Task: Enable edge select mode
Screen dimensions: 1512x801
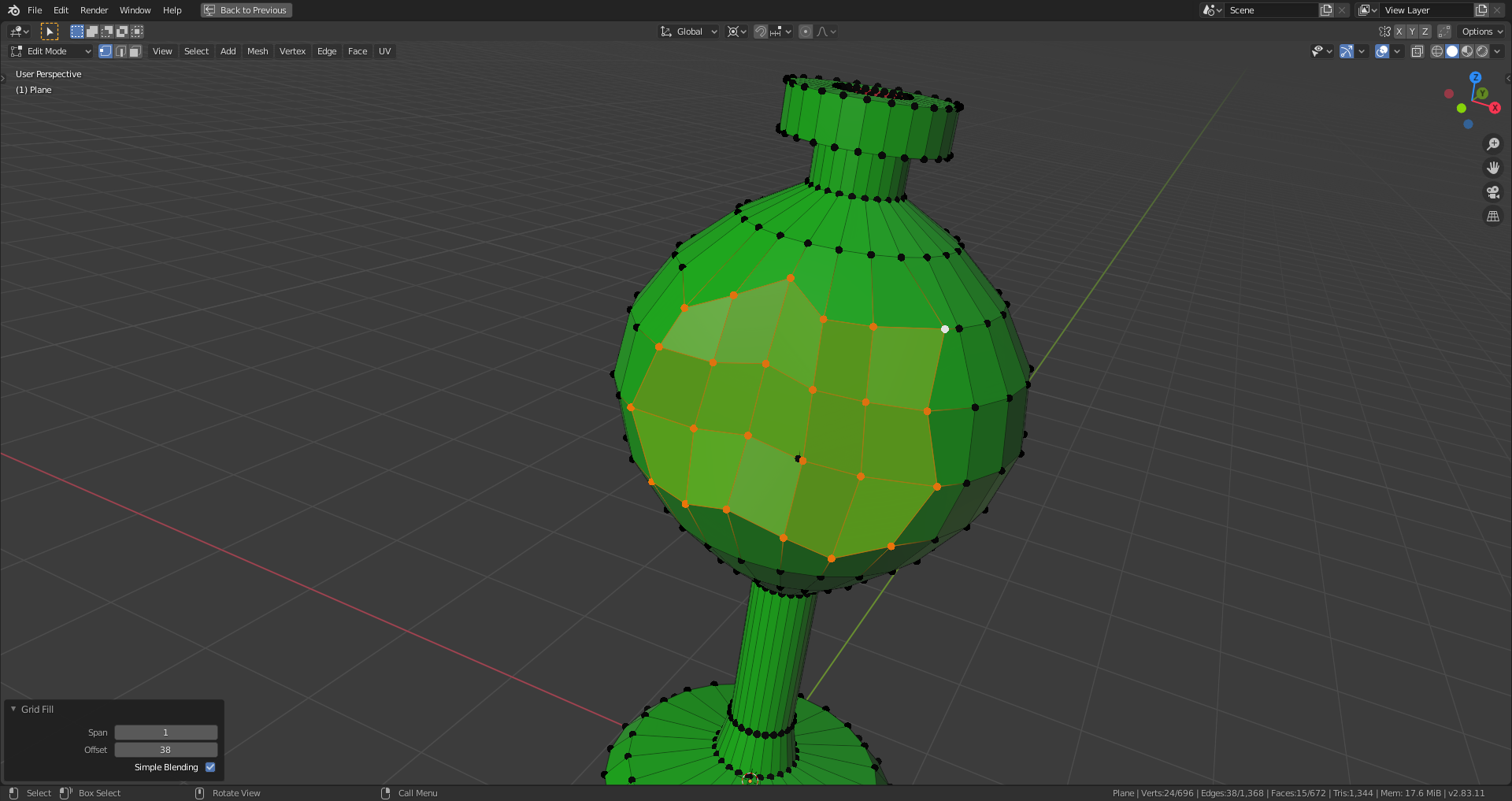Action: (x=120, y=51)
